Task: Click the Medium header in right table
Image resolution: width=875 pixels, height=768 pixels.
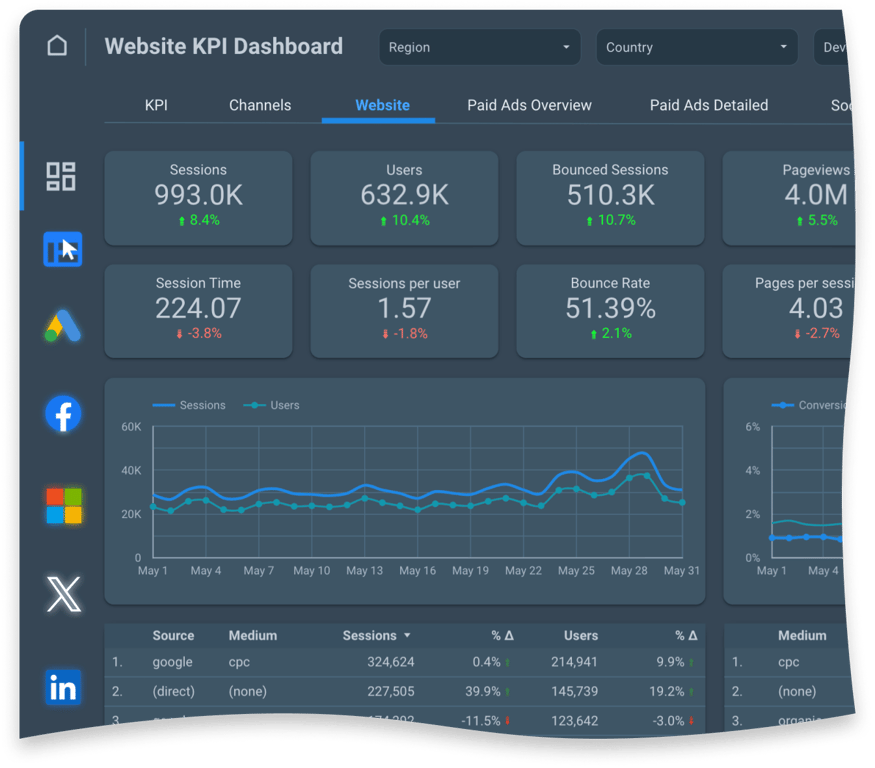Action: point(802,636)
